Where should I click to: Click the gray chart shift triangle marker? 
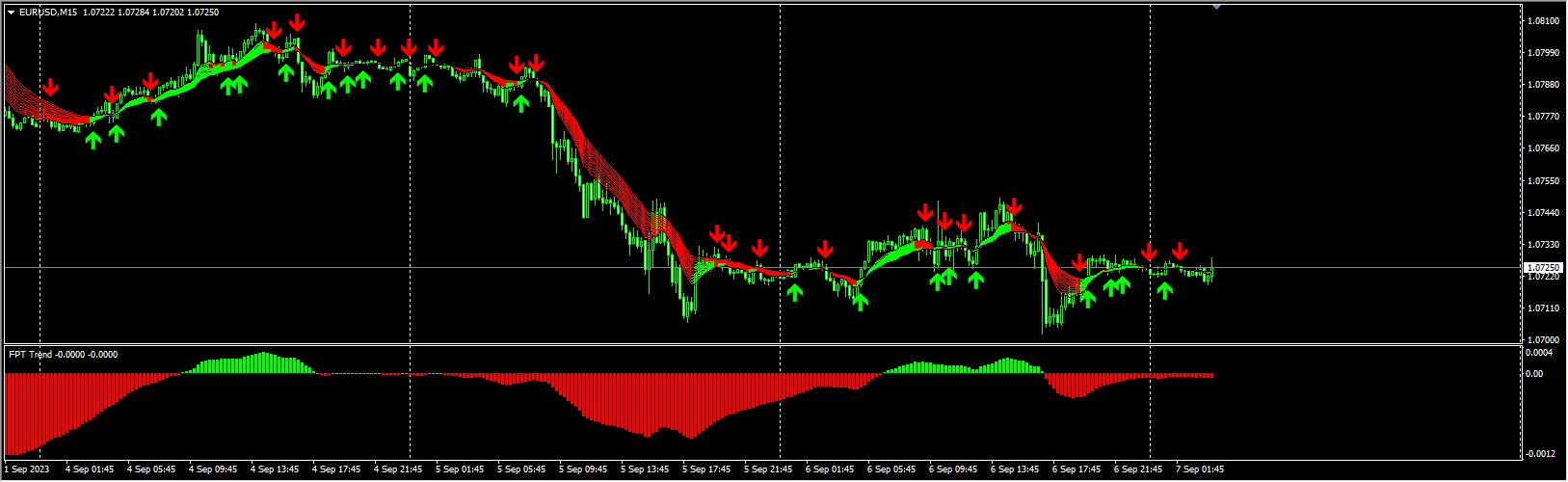(x=1216, y=7)
